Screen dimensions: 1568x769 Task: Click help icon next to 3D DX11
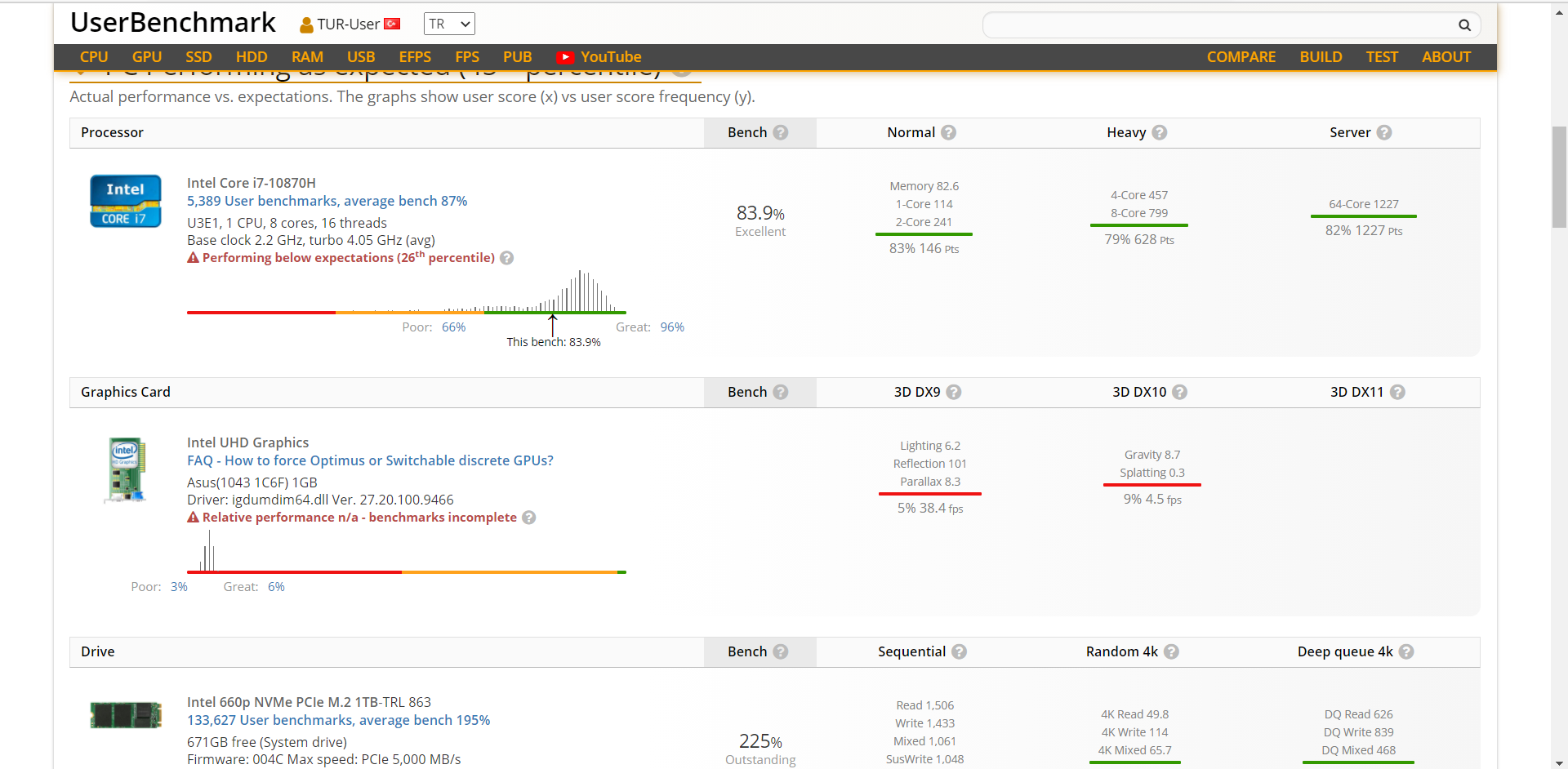pos(1397,392)
